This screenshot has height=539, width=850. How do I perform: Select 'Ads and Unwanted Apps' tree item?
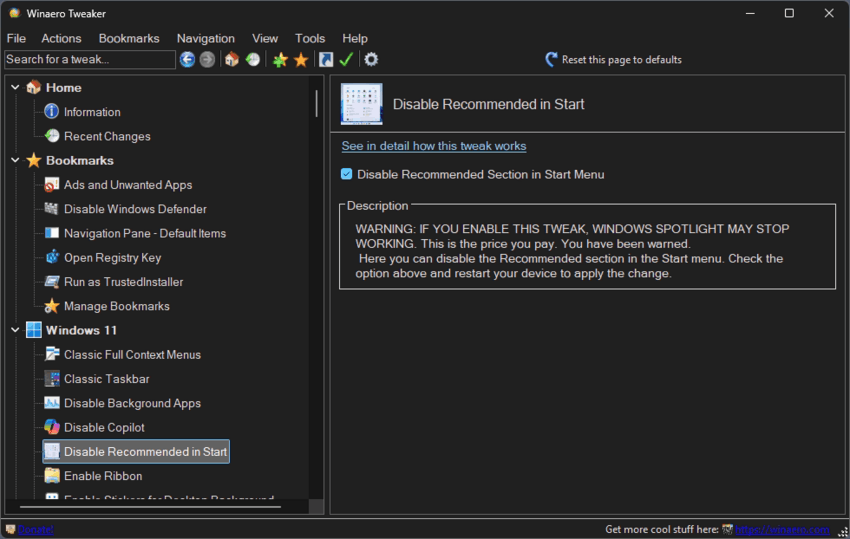coord(128,185)
